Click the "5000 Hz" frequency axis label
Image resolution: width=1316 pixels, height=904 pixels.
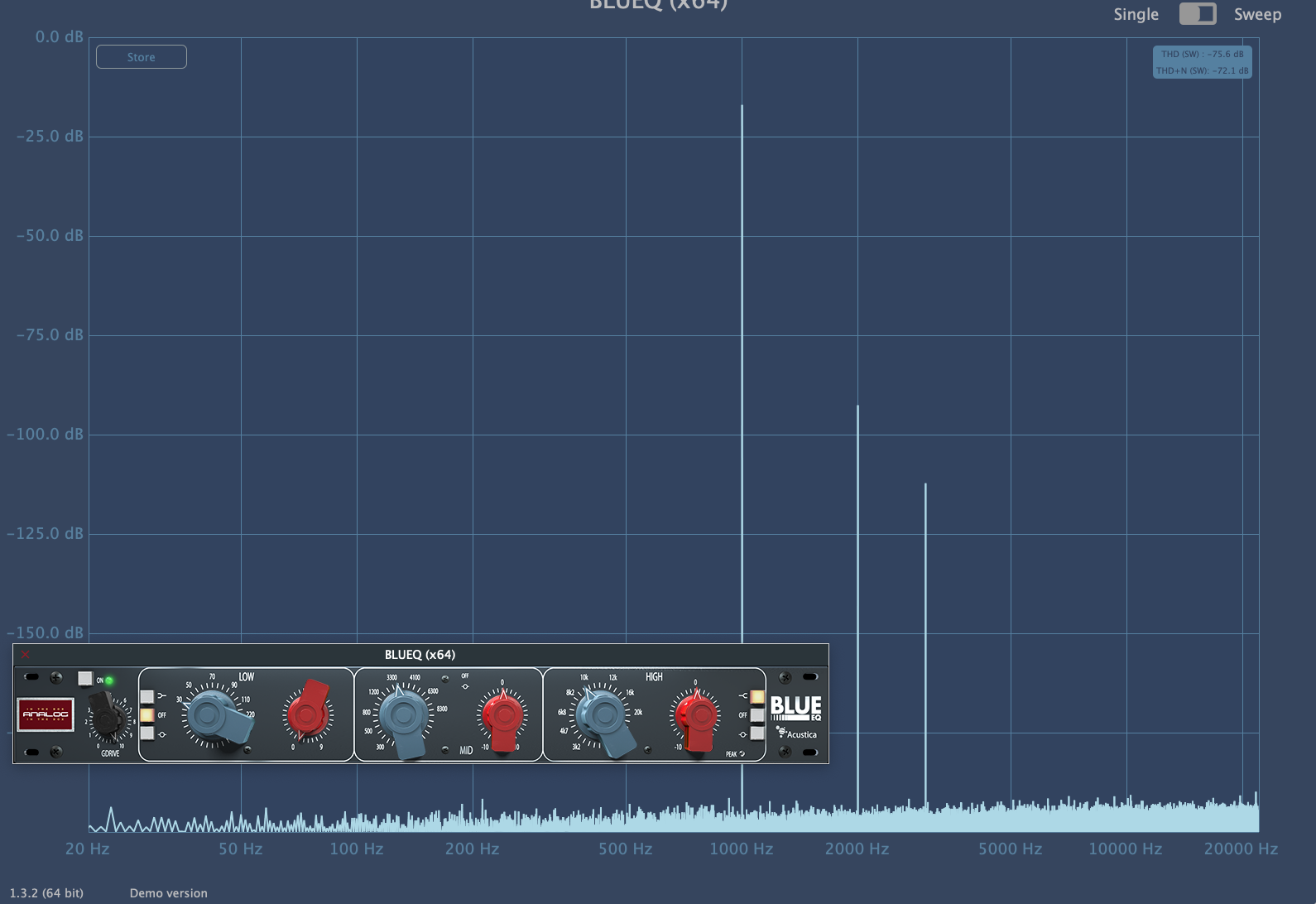pos(1011,849)
